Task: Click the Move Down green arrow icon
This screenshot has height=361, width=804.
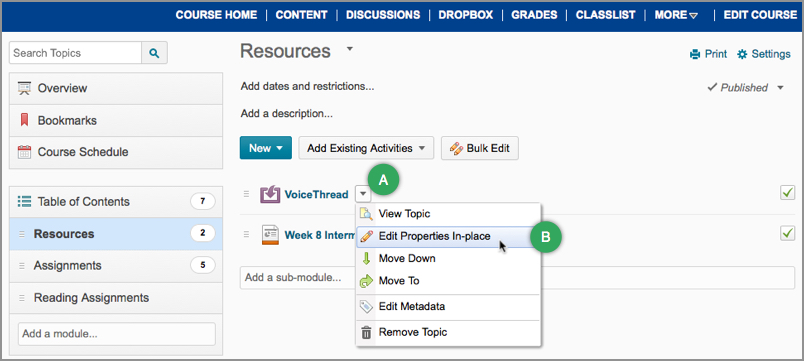Action: coord(366,258)
